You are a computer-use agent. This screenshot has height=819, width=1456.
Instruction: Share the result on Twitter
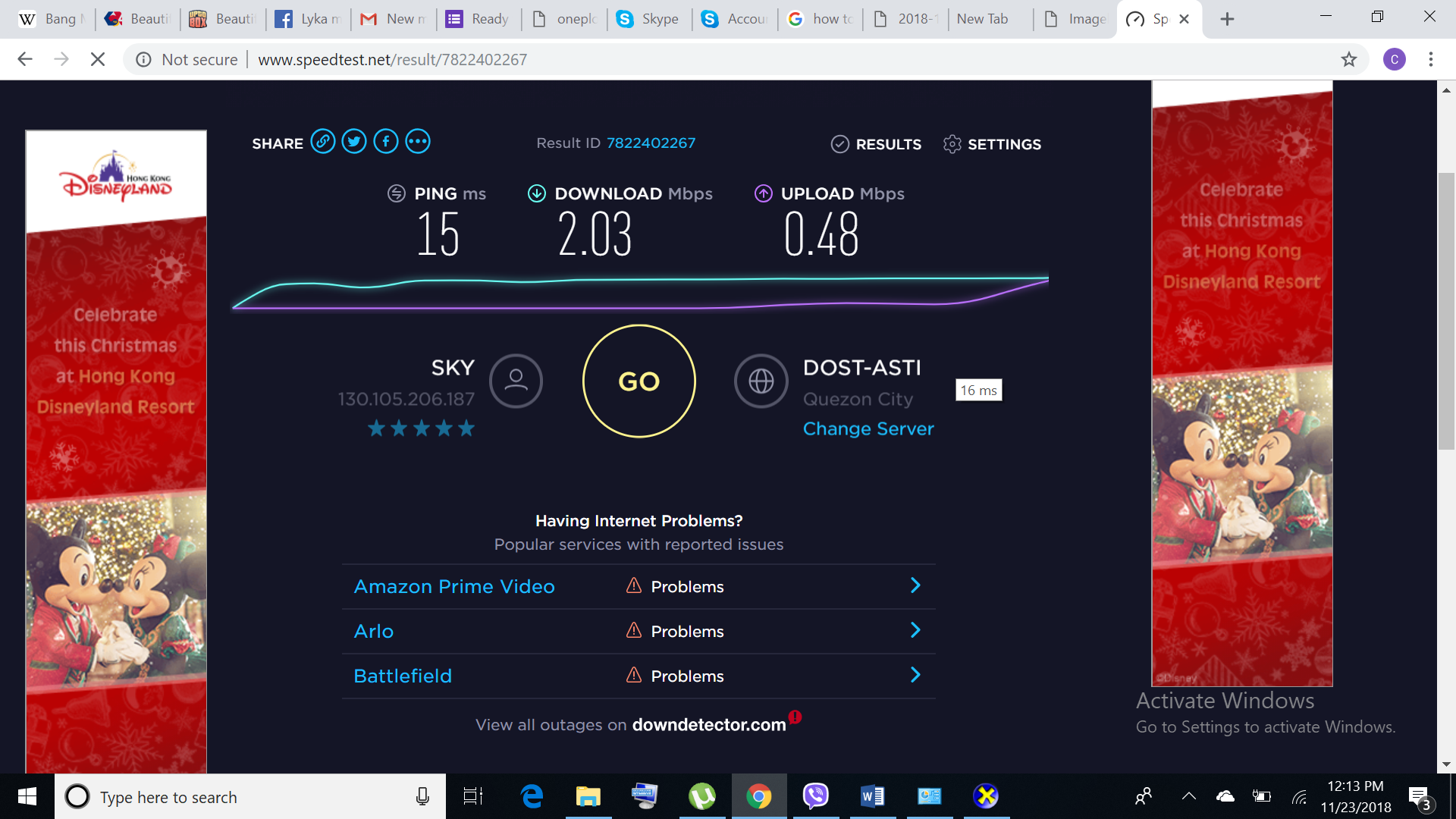pos(354,142)
